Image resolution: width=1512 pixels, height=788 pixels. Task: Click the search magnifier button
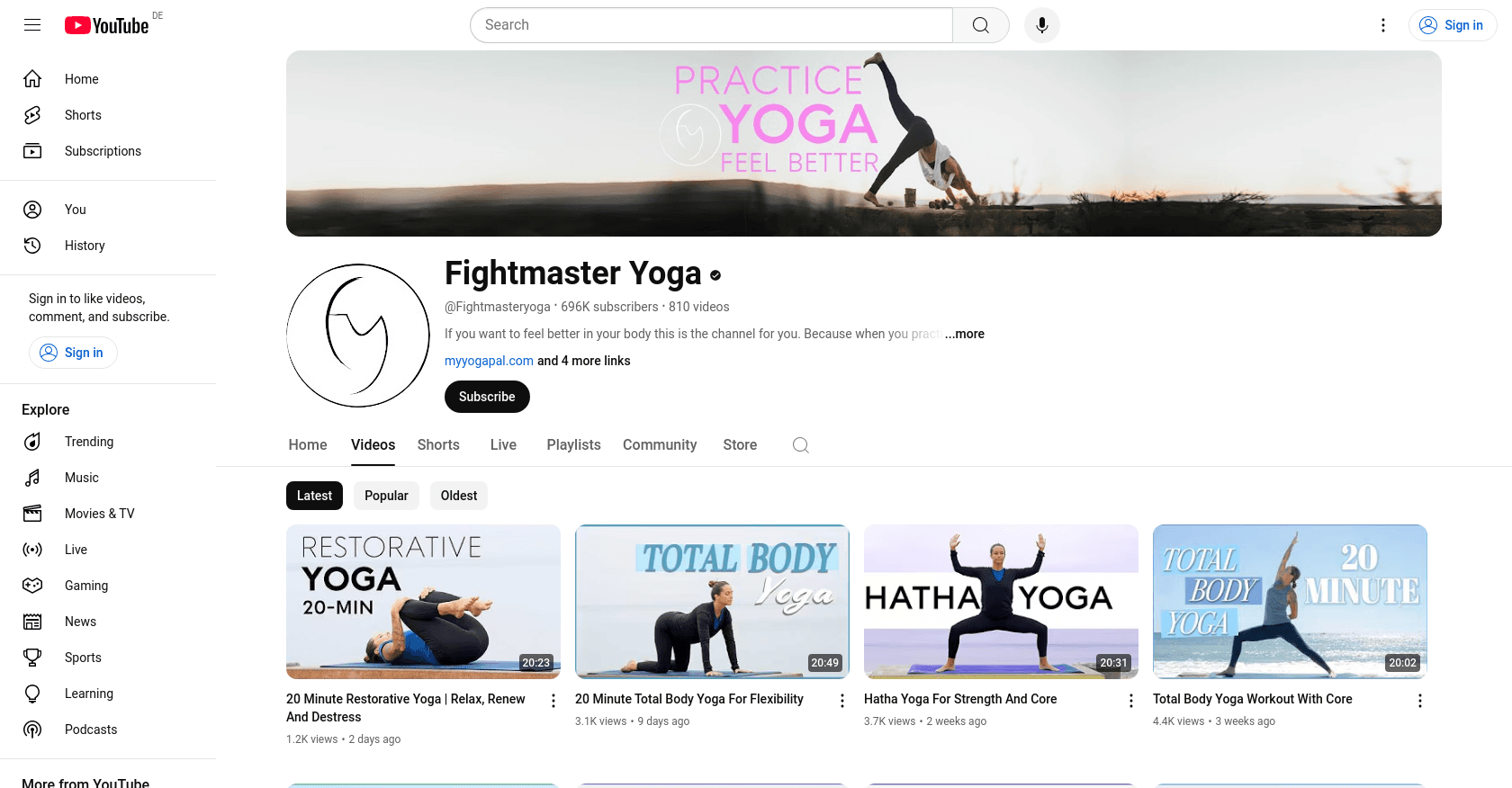(x=981, y=25)
